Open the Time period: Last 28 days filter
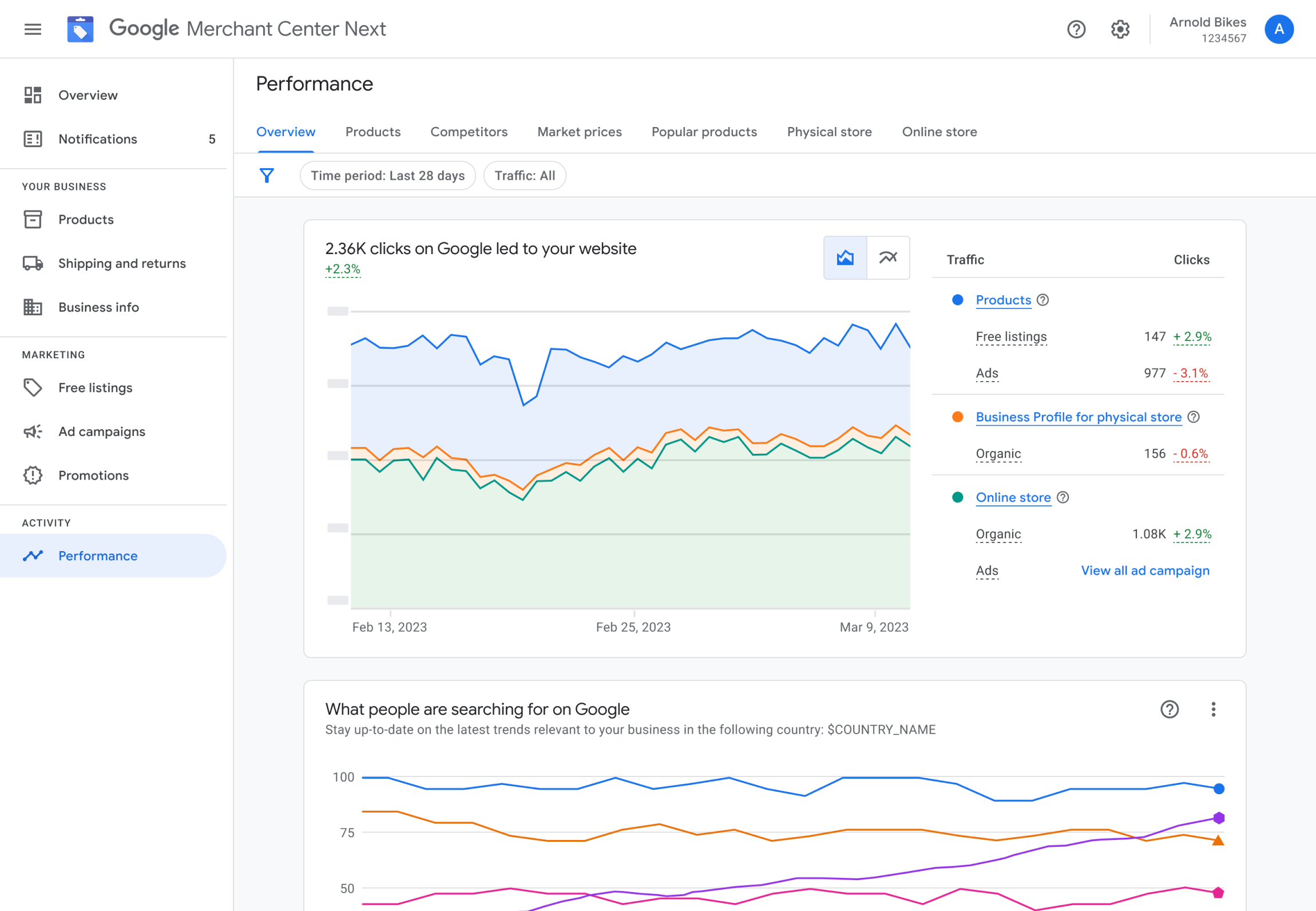1316x911 pixels. [387, 176]
